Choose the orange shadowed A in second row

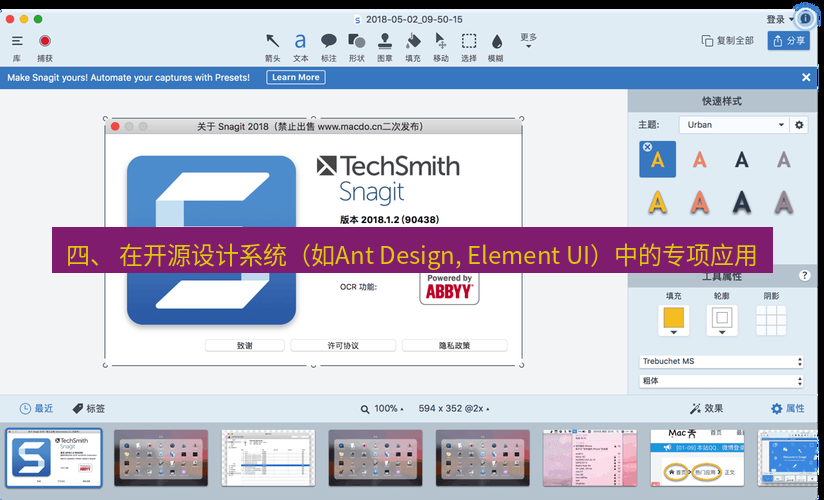click(699, 201)
